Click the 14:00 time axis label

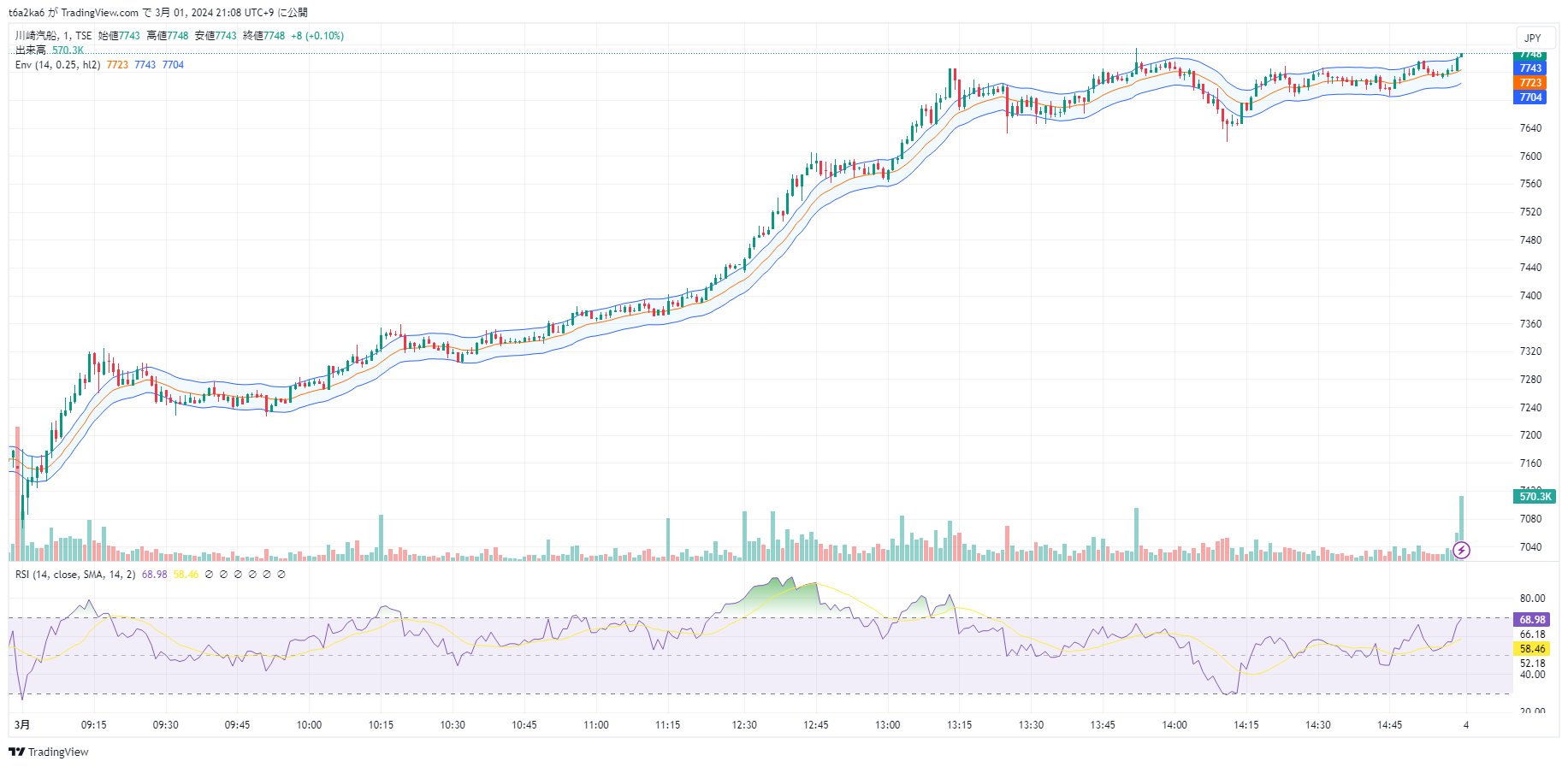point(1175,725)
